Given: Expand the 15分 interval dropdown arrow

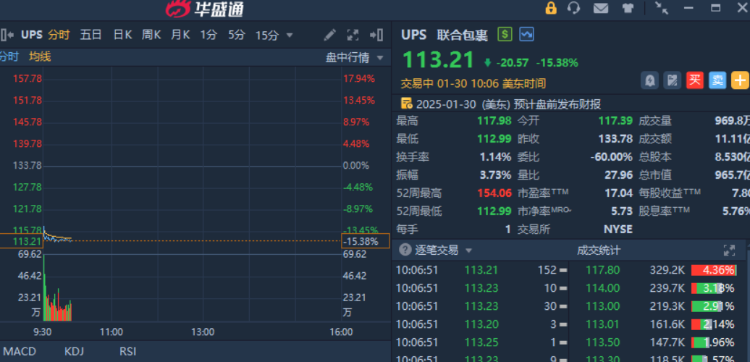Looking at the screenshot, I should 289,35.
